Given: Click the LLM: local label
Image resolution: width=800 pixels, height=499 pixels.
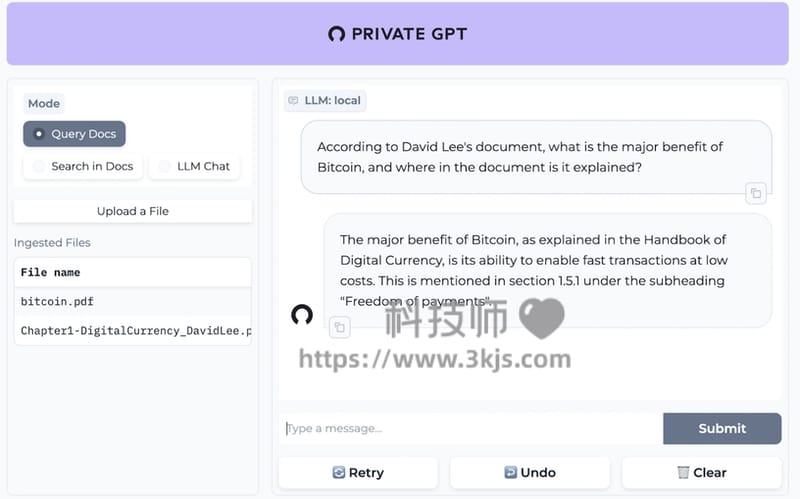Looking at the screenshot, I should 332,101.
